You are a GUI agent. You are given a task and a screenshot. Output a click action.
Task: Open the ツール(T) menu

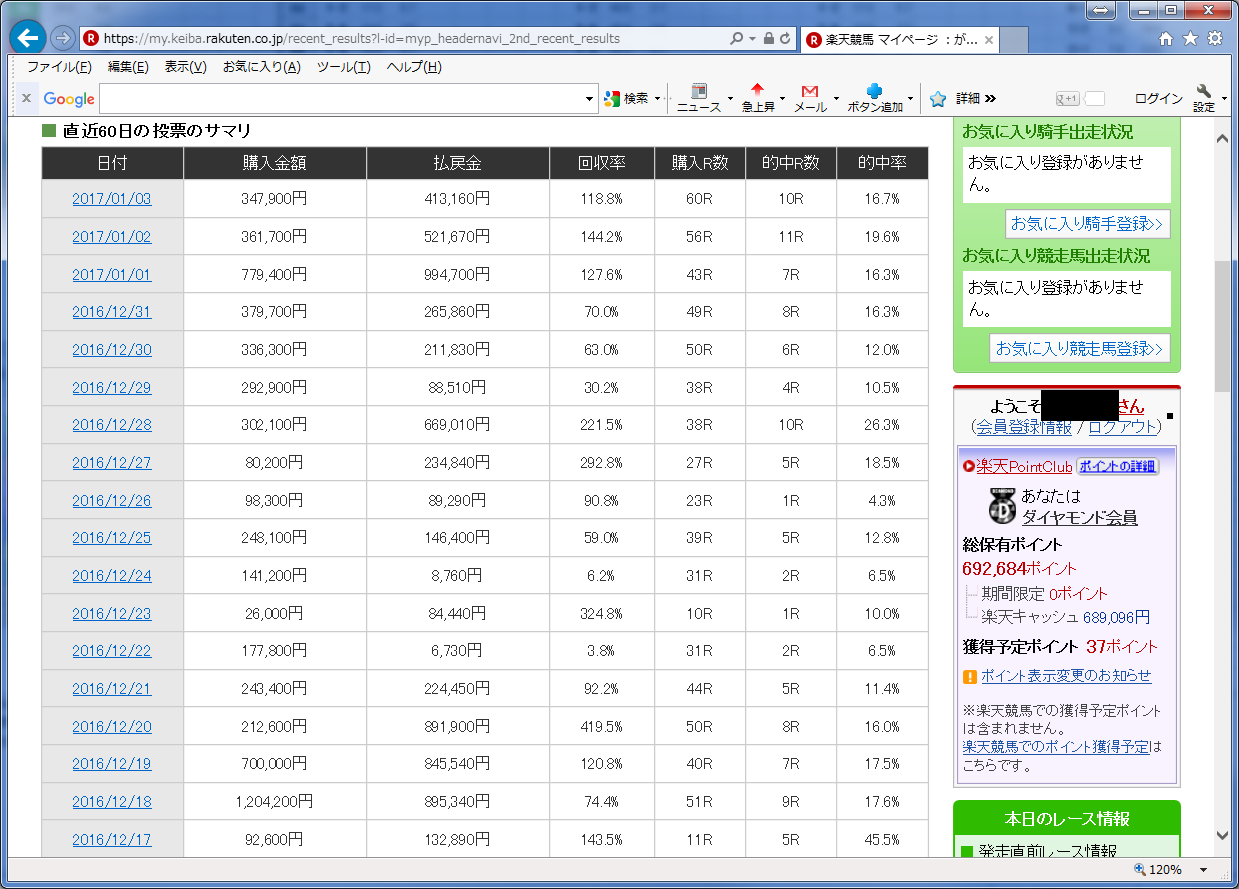click(x=343, y=67)
